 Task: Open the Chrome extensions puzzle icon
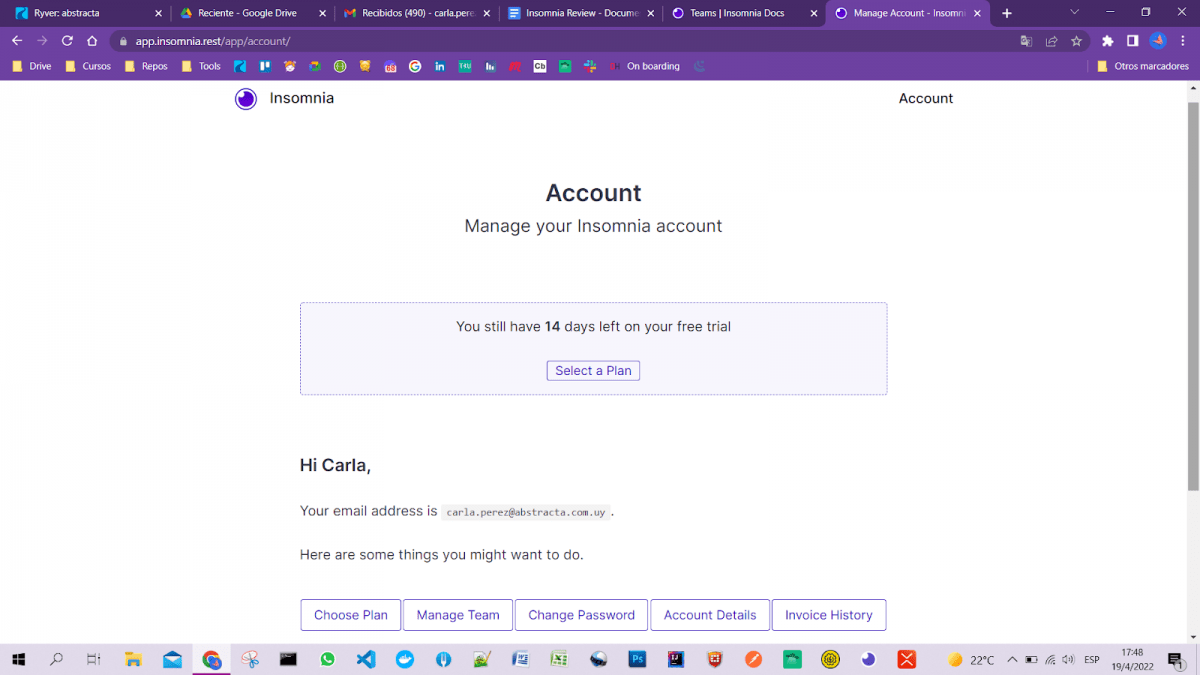[1107, 41]
